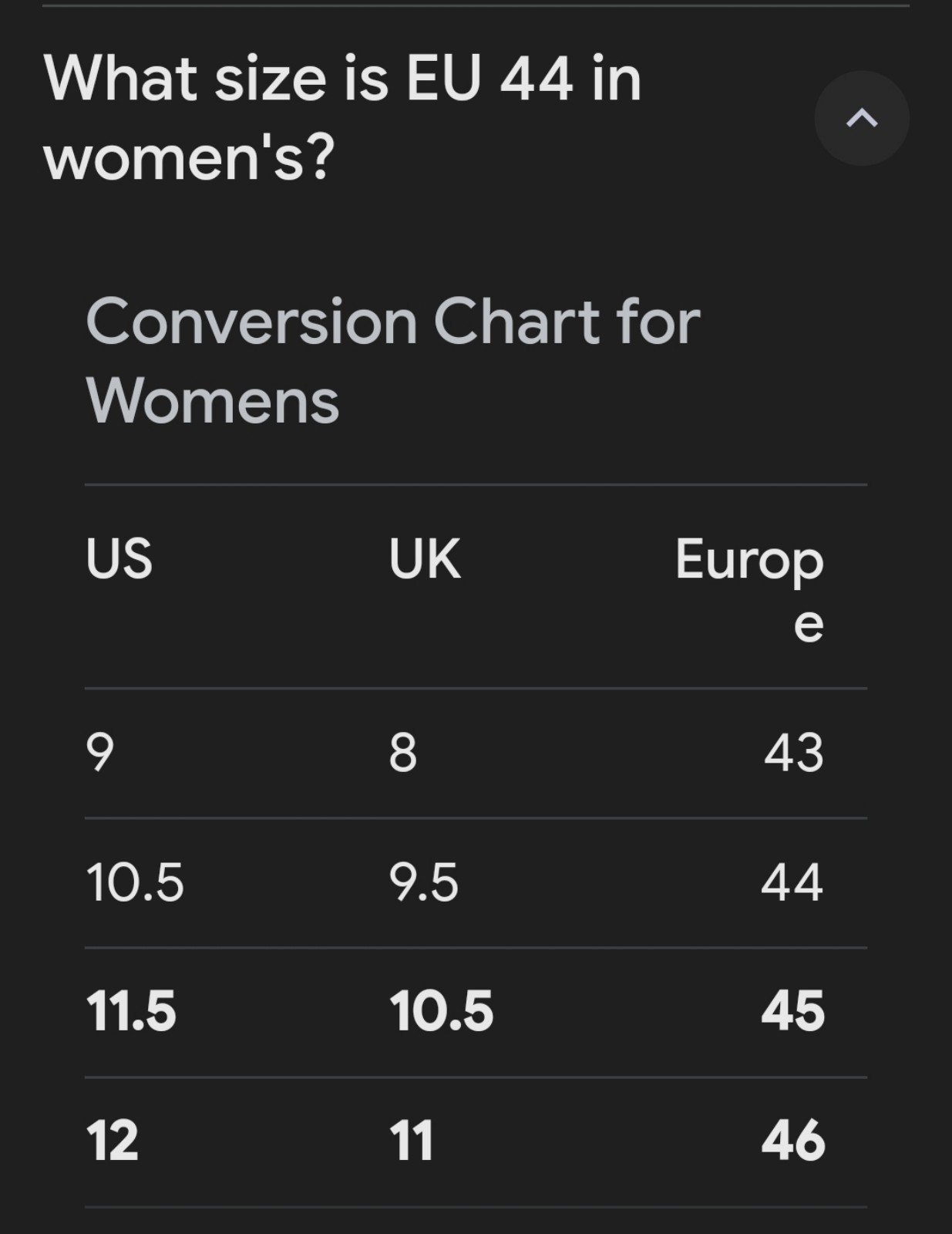Image resolution: width=952 pixels, height=1234 pixels.
Task: Select Europe size 44 cell
Action: coord(792,882)
